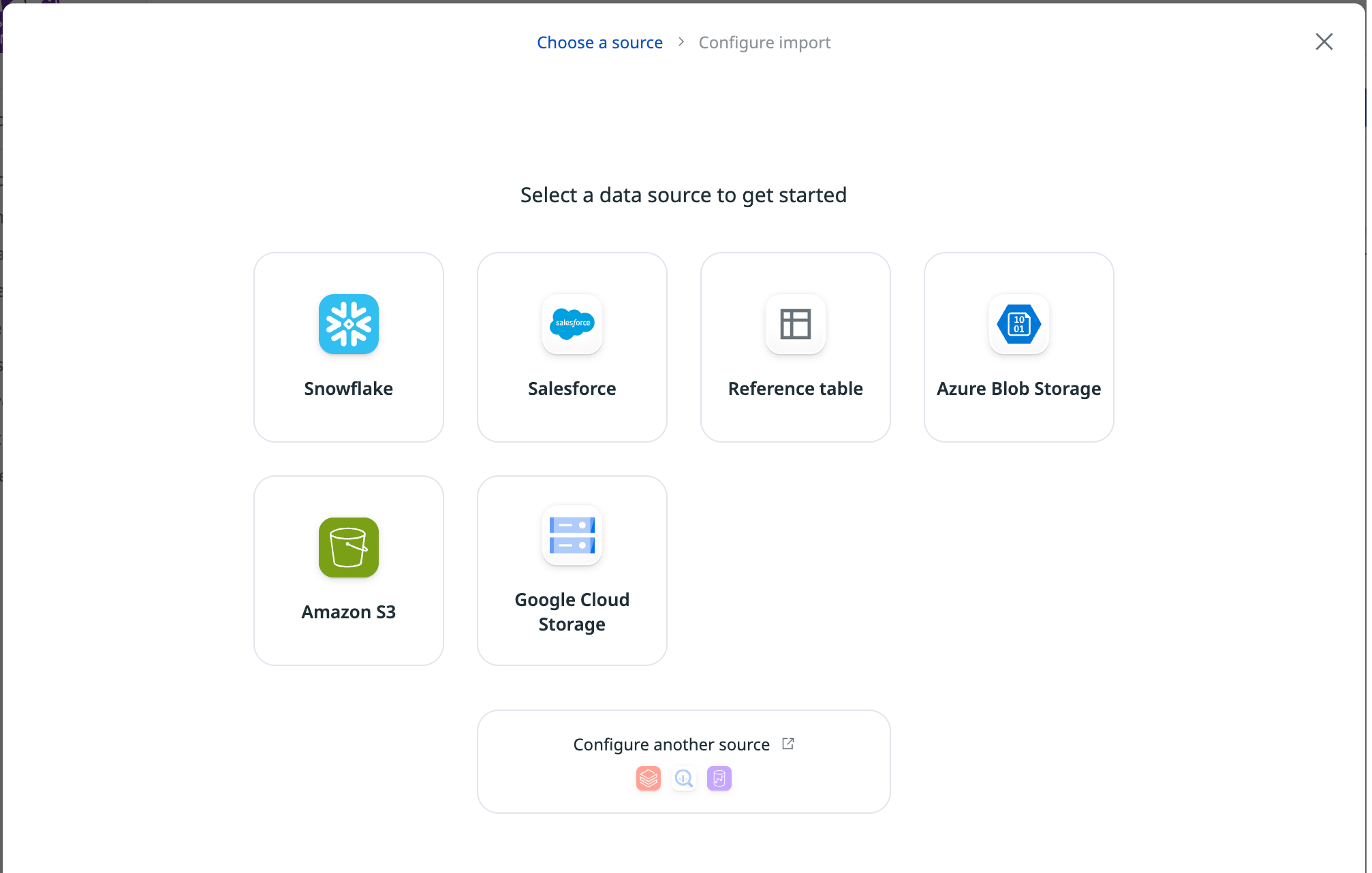Close the import dialog
Screen dimensions: 1372x873
pos(1324,42)
